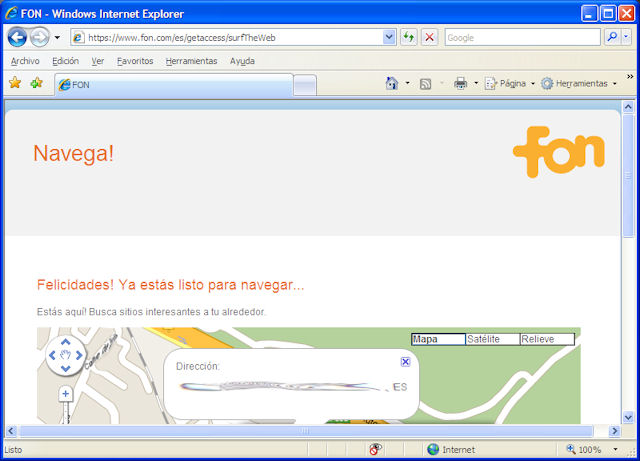Image resolution: width=640 pixels, height=461 pixels.
Task: Click the browser Back arrow button
Action: click(17, 38)
